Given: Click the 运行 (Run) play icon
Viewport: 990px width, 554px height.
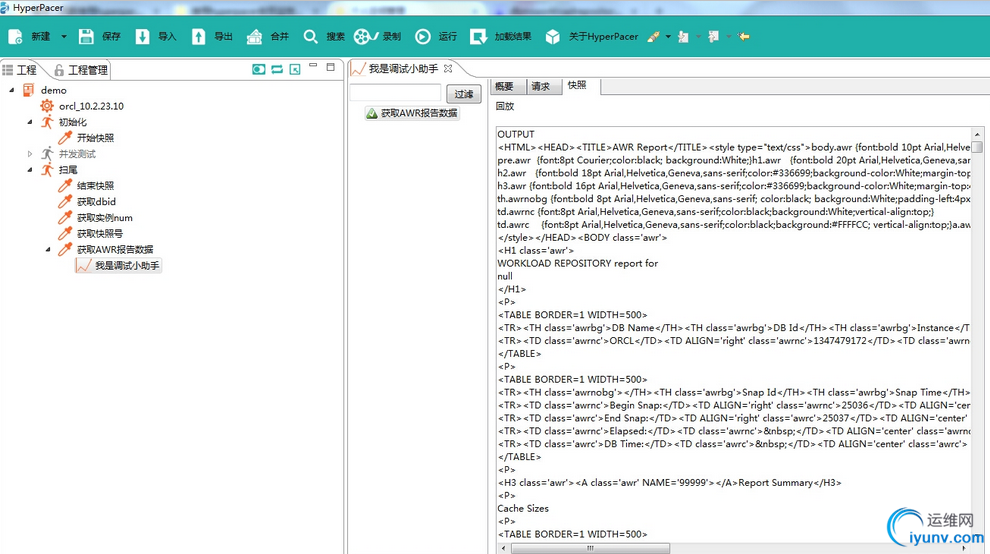Looking at the screenshot, I should click(x=422, y=37).
